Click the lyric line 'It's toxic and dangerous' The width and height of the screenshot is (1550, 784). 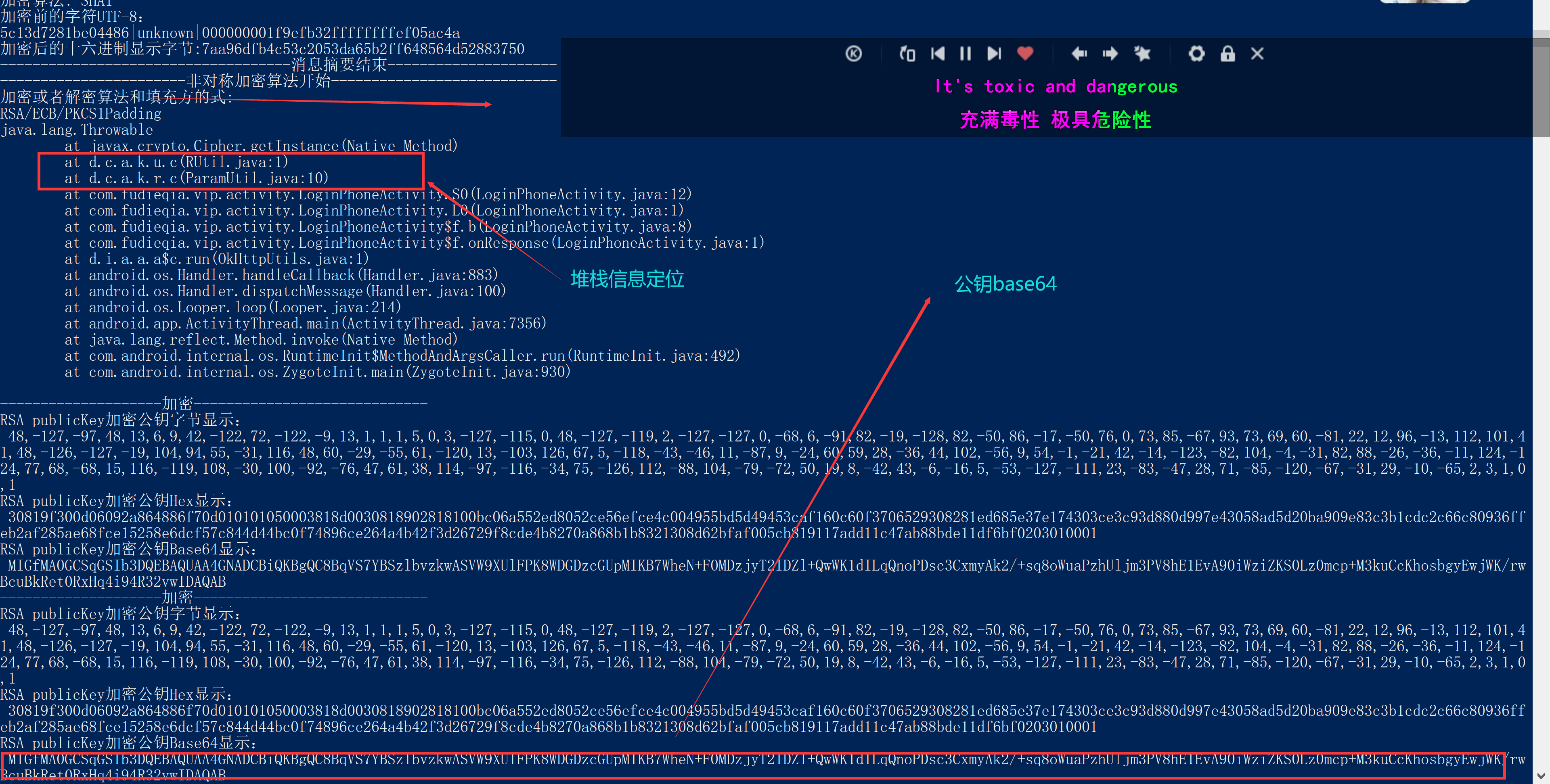coord(1056,87)
